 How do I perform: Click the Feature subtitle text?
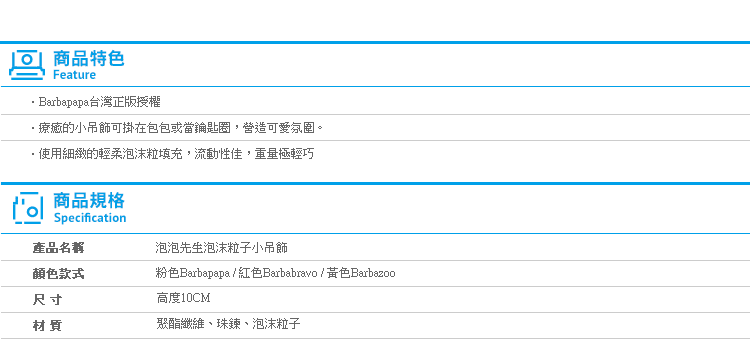(x=74, y=75)
